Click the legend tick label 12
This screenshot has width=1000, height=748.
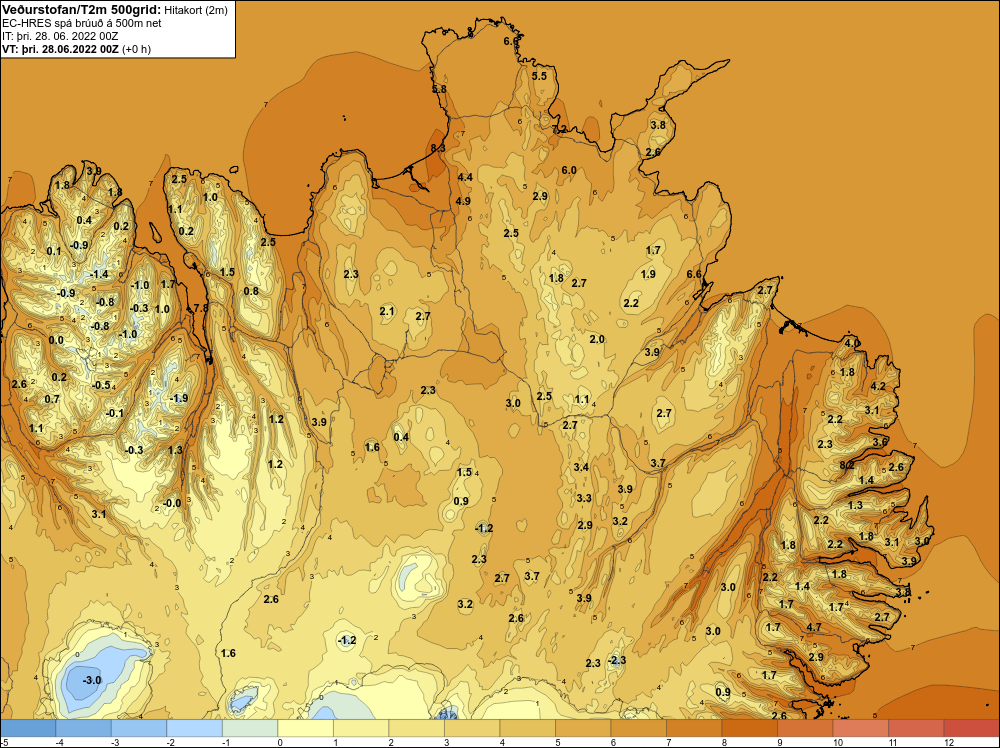click(948, 742)
